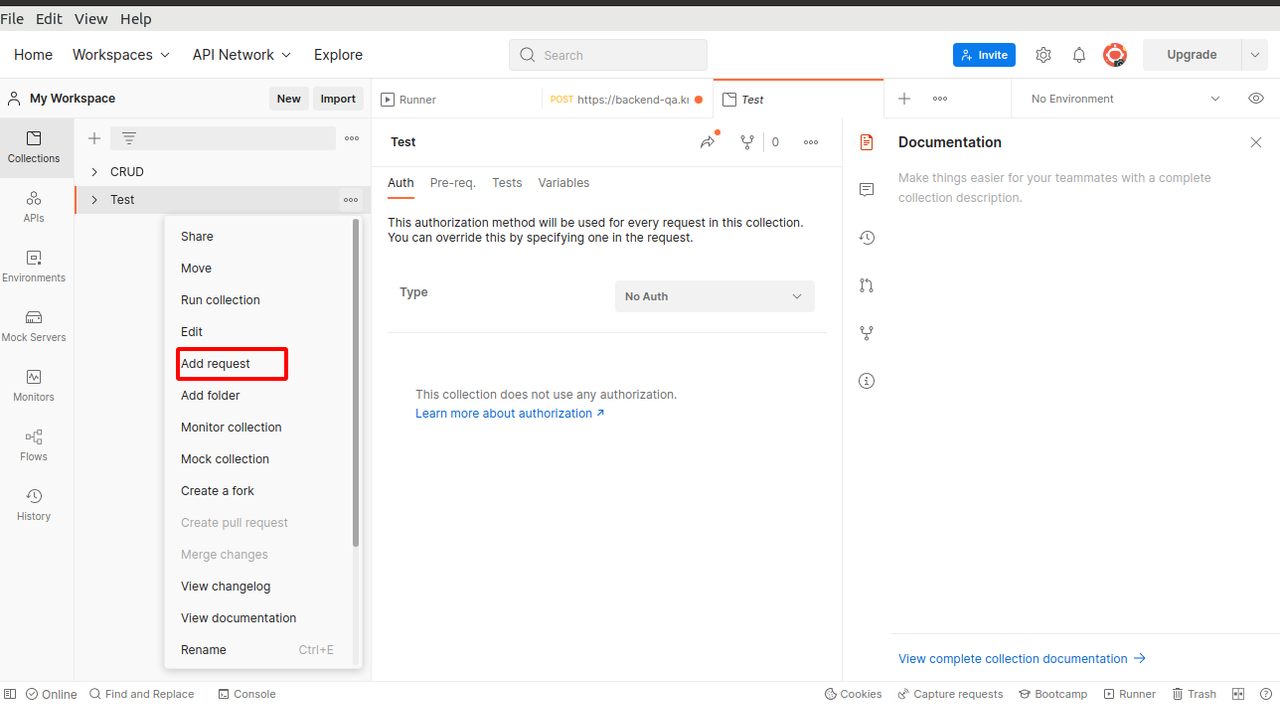
Task: Open the Workspaces dropdown
Action: point(121,55)
